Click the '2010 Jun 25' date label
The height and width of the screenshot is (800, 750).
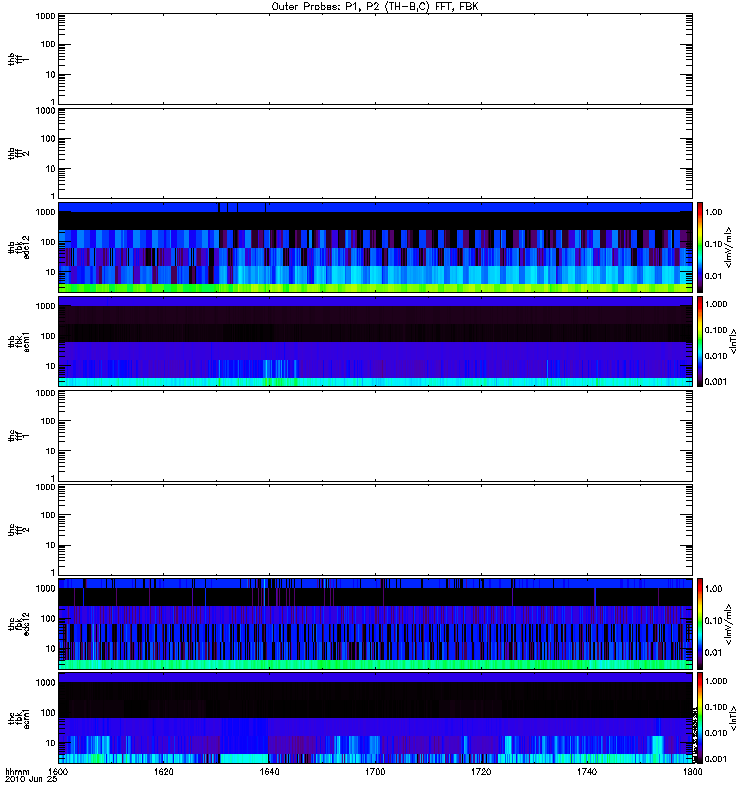point(31,779)
